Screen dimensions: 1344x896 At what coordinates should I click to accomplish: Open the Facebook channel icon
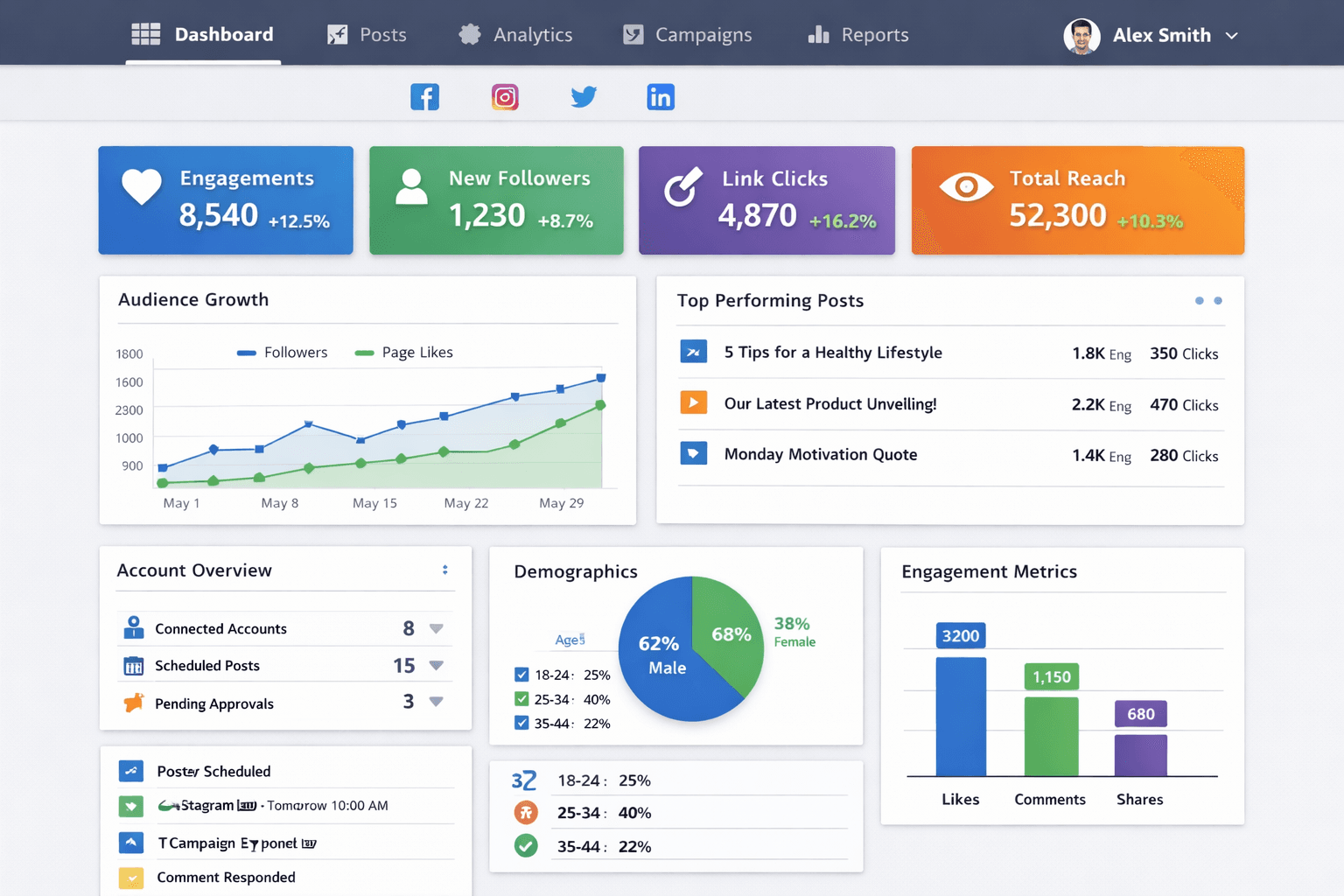pos(425,96)
